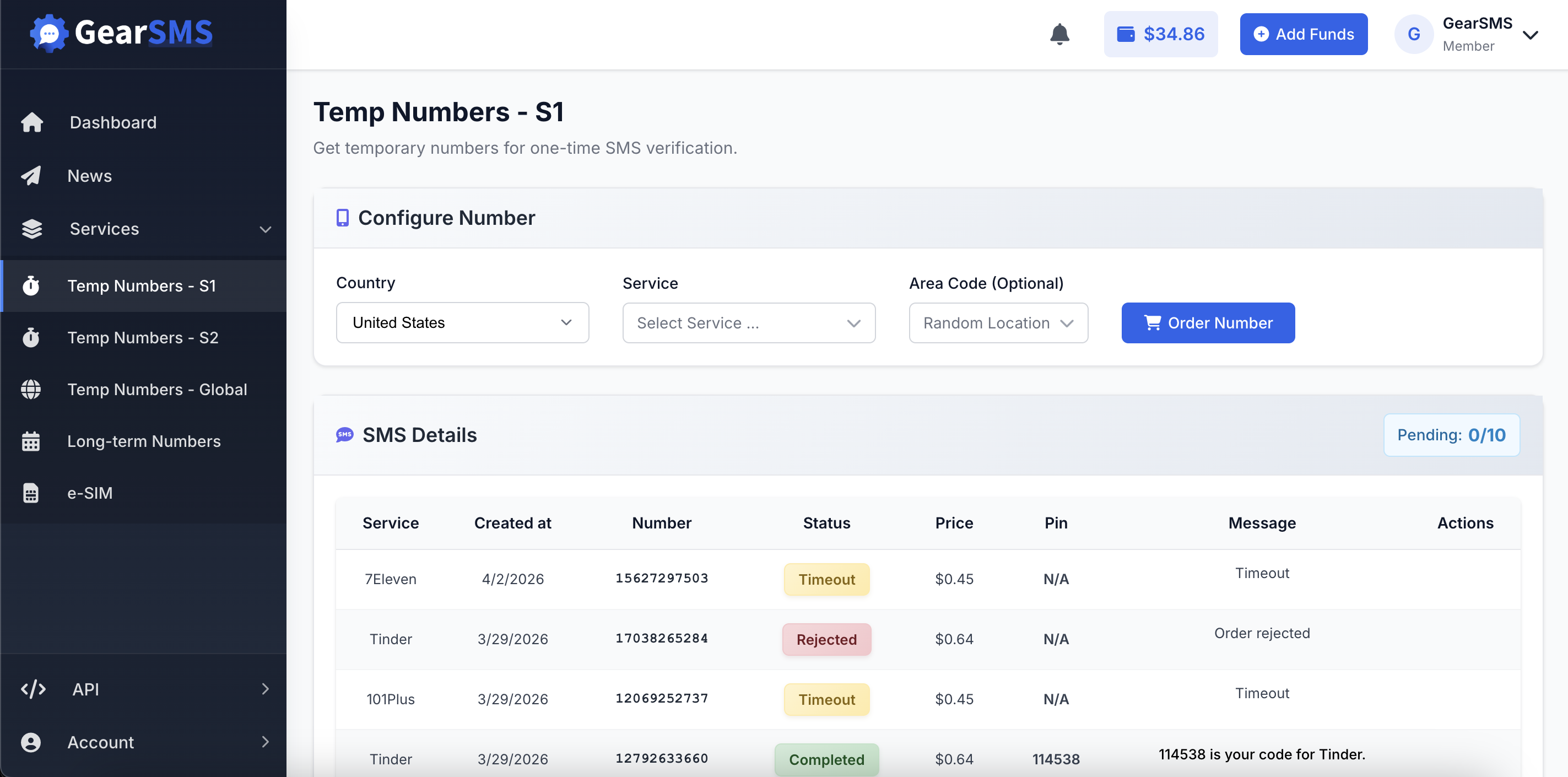
Task: Click the Completed status badge
Action: tap(826, 759)
